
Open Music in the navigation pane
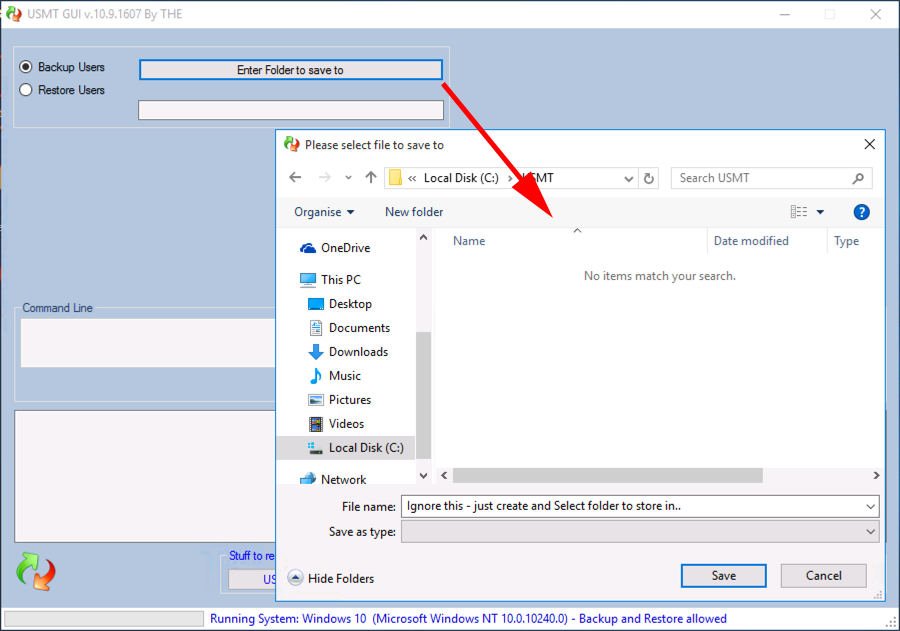click(x=344, y=376)
